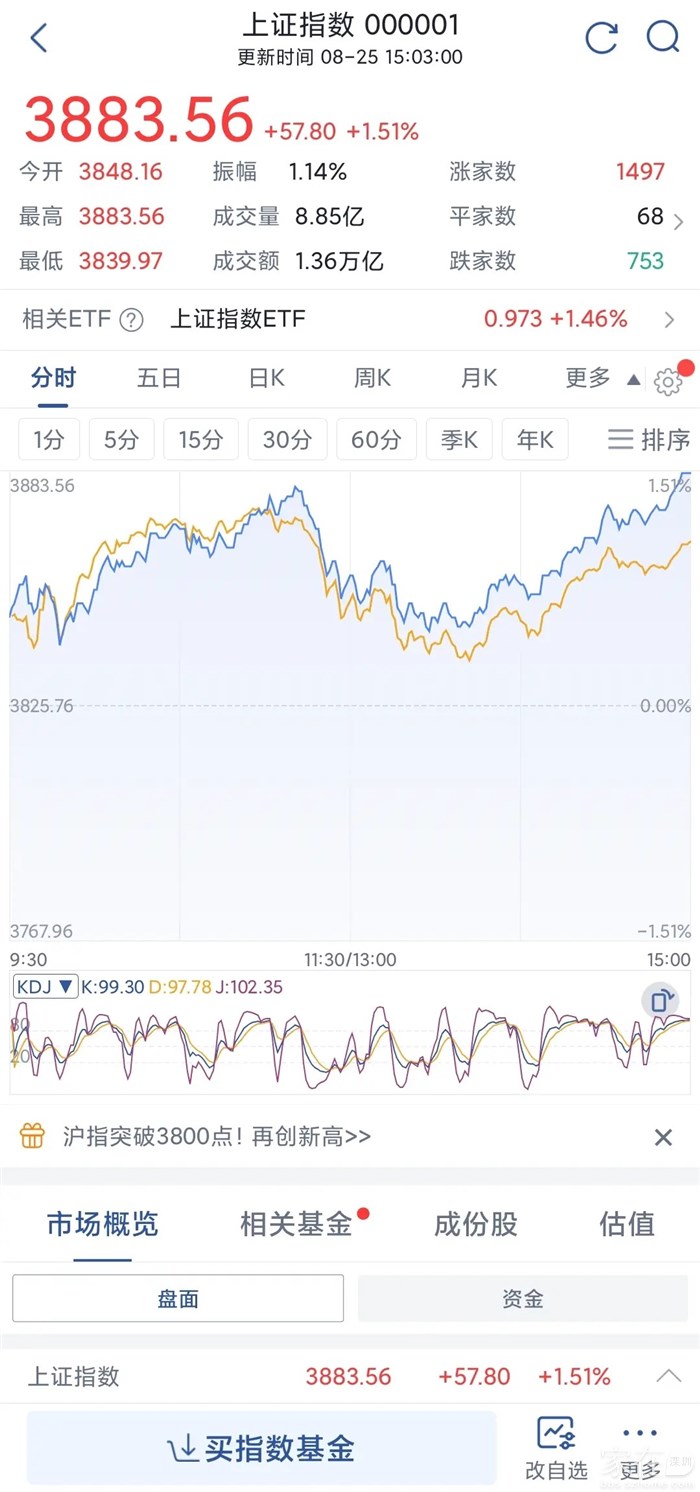Tap the back arrow icon
Viewport: 700px width, 1492px height.
pos(39,39)
